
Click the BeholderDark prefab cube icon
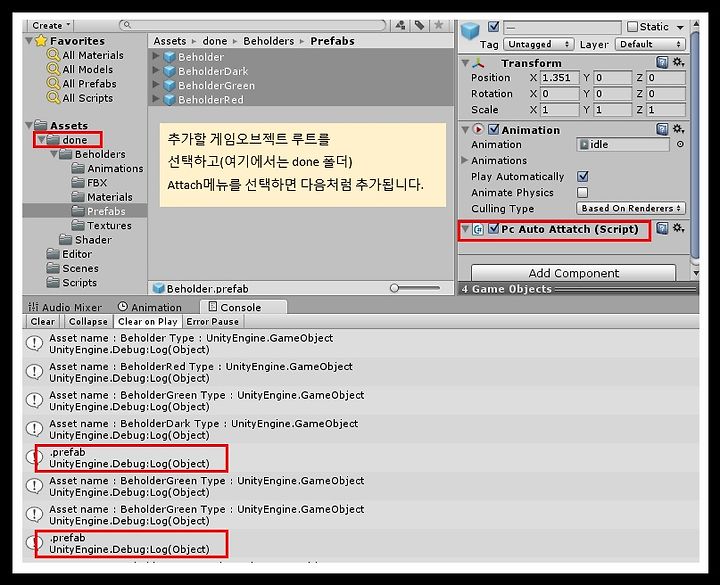pyautogui.click(x=169, y=71)
